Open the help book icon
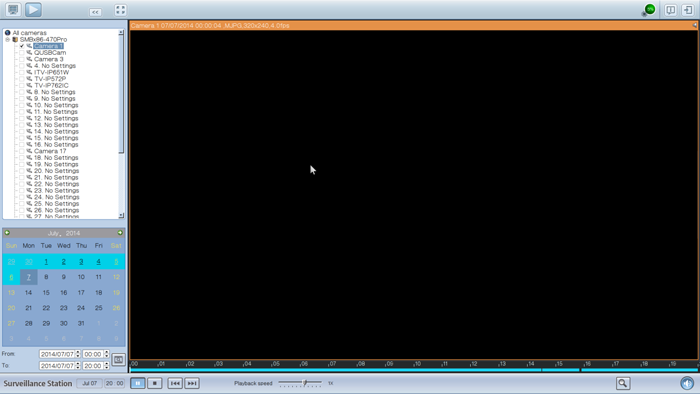Image resolution: width=700 pixels, height=394 pixels. pyautogui.click(x=670, y=10)
